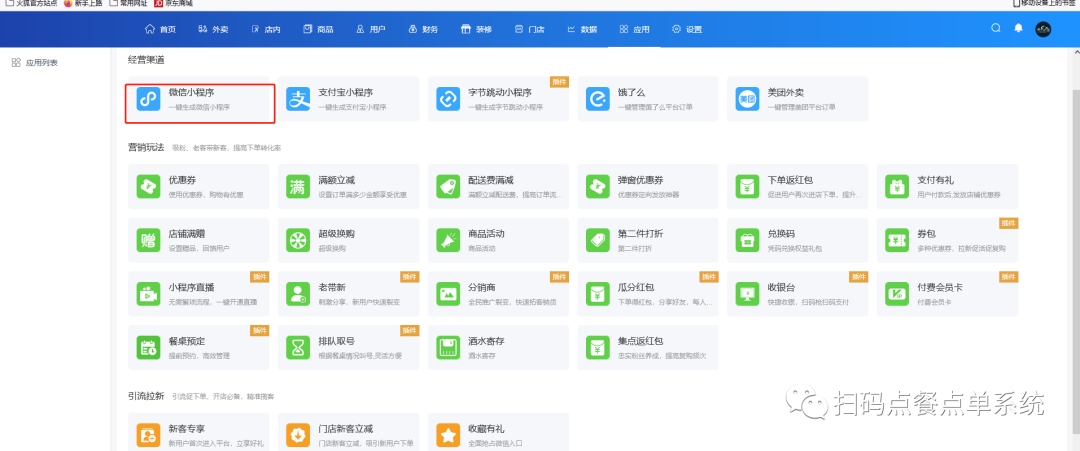
Task: Select 应用列表 in the left sidebar
Action: pos(41,63)
